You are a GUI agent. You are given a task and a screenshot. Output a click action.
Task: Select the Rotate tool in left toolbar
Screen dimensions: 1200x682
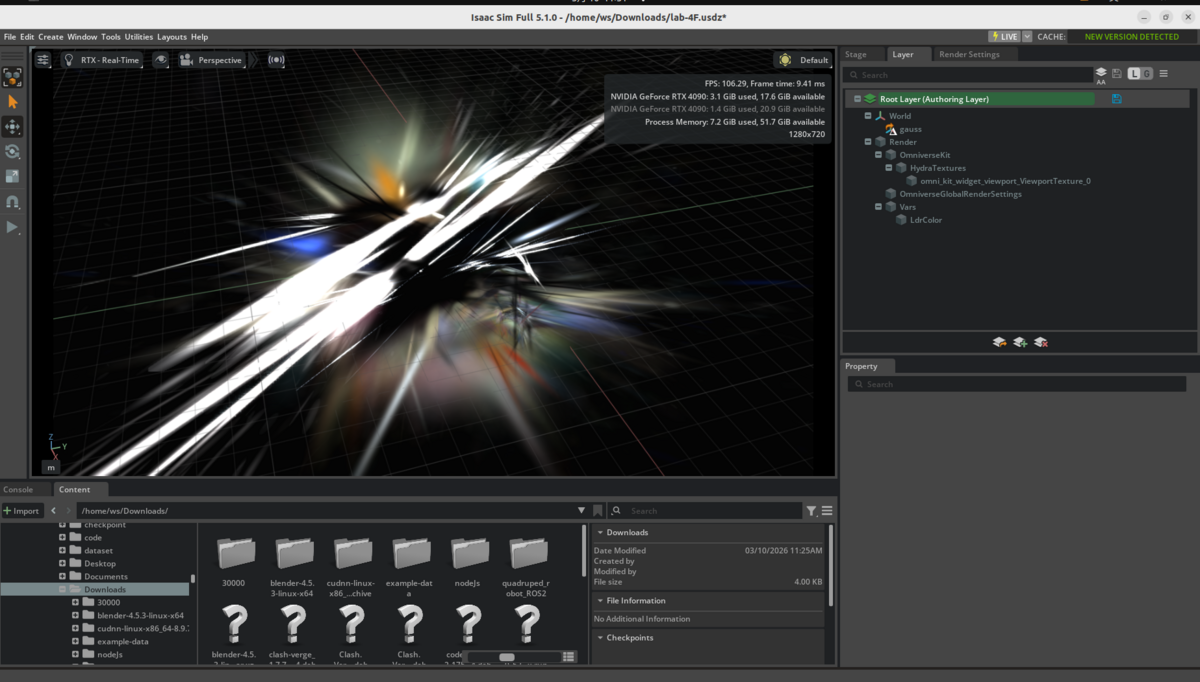[12, 152]
